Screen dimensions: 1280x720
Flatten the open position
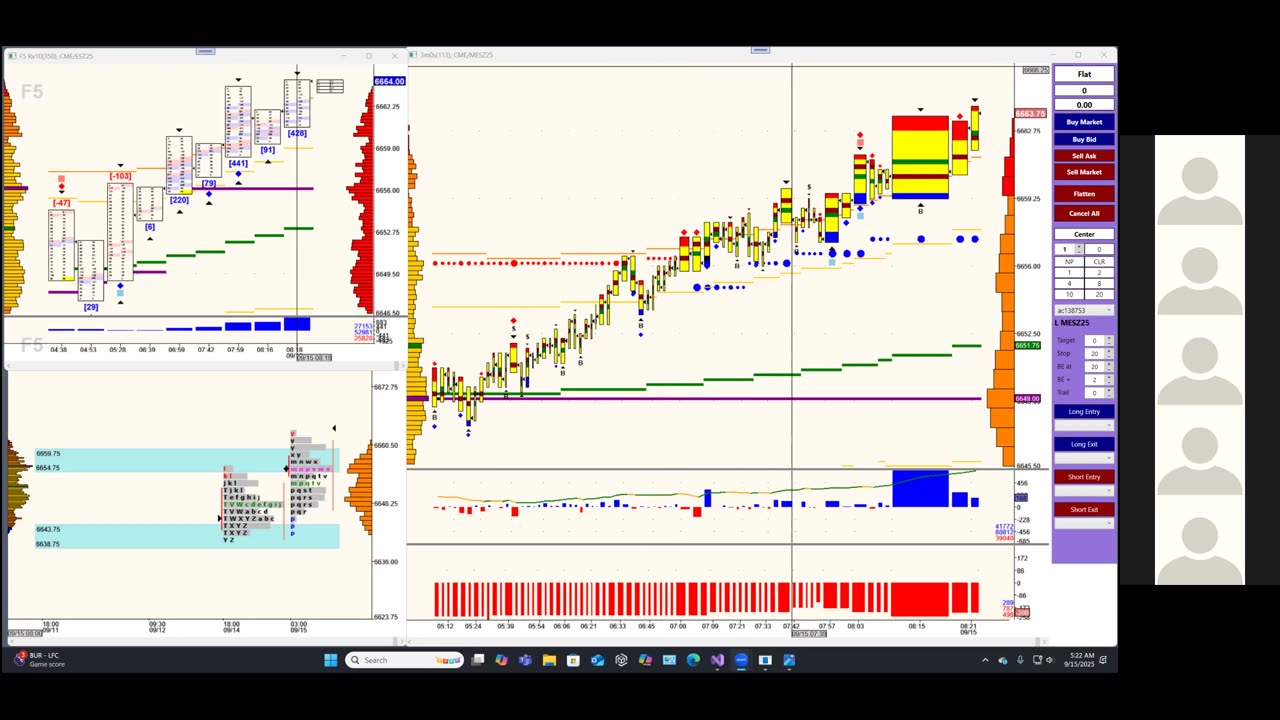pyautogui.click(x=1084, y=194)
